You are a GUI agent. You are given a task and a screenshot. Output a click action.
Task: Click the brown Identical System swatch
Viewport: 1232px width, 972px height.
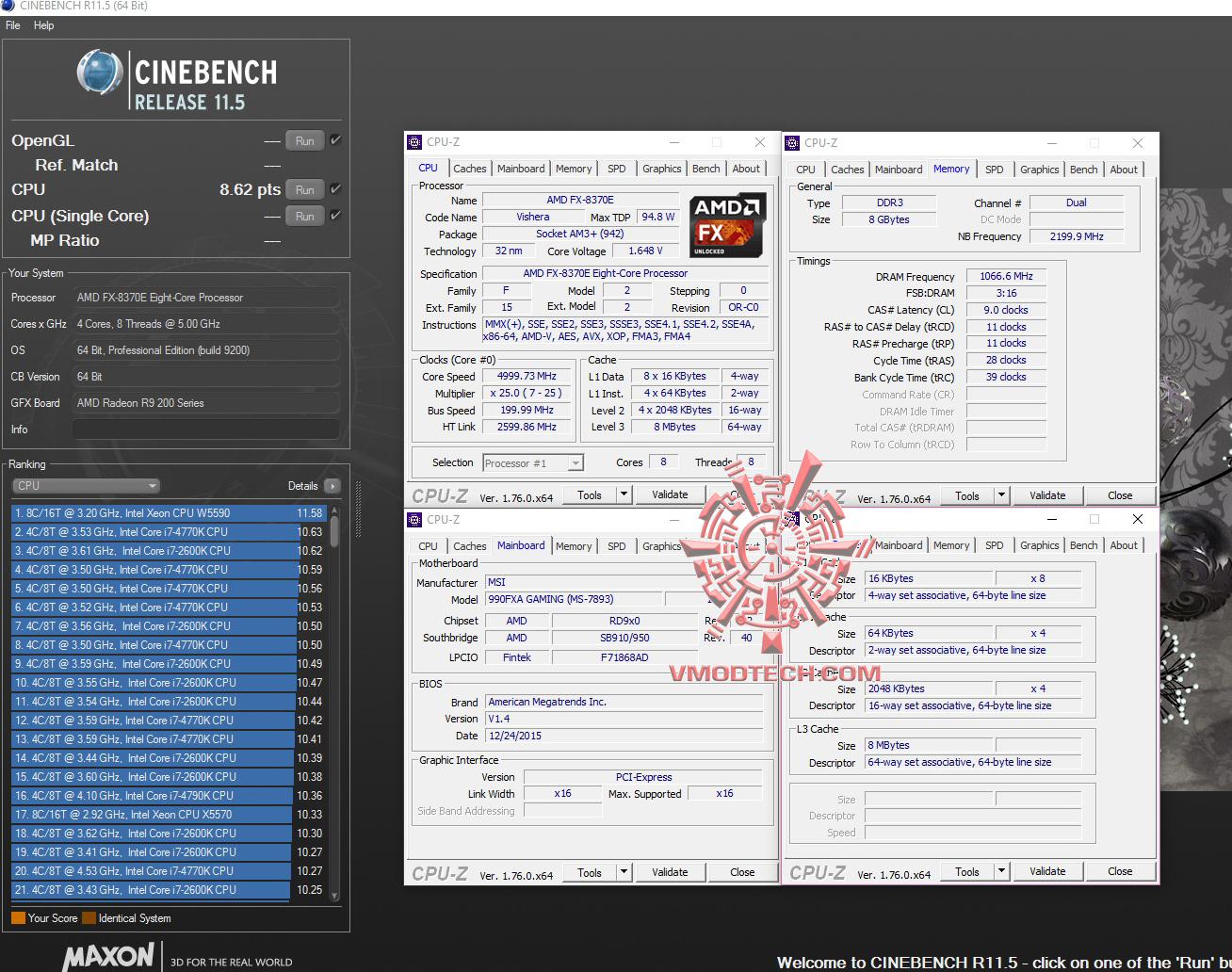tap(89, 918)
